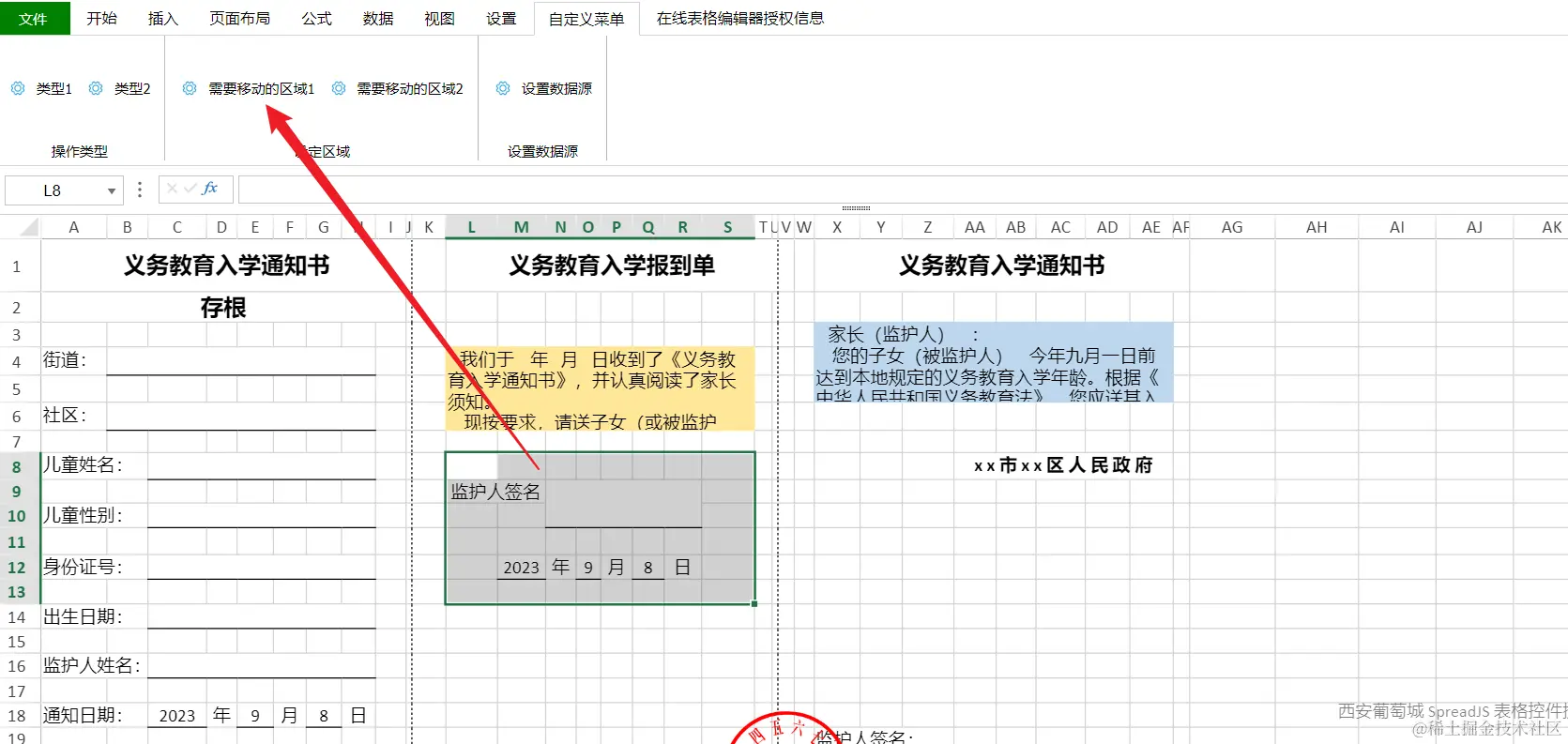1568x744 pixels.
Task: Click the 监护人签名 cell in selection
Action: click(x=495, y=492)
